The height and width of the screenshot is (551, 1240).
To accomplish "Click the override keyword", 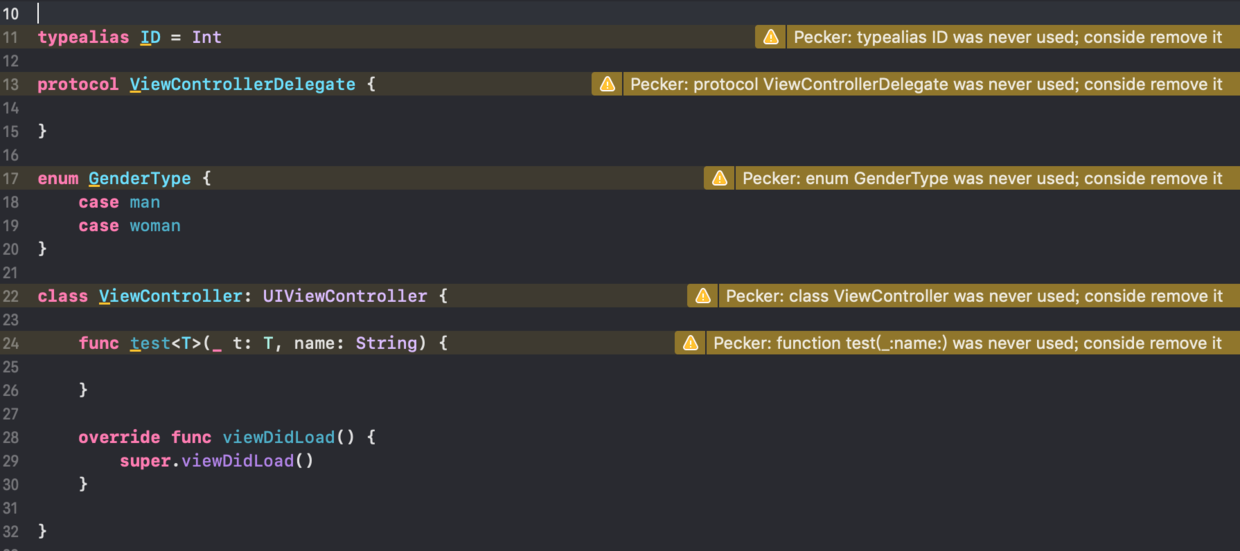I will [x=119, y=438].
